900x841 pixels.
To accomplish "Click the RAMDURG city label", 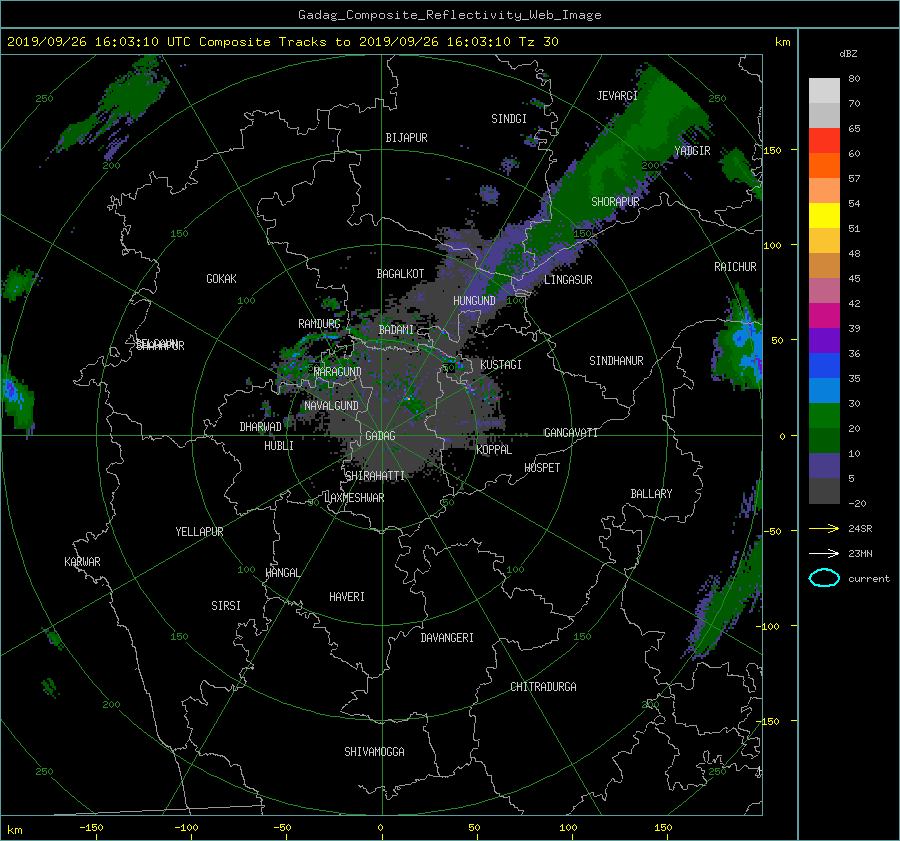I will pos(319,324).
